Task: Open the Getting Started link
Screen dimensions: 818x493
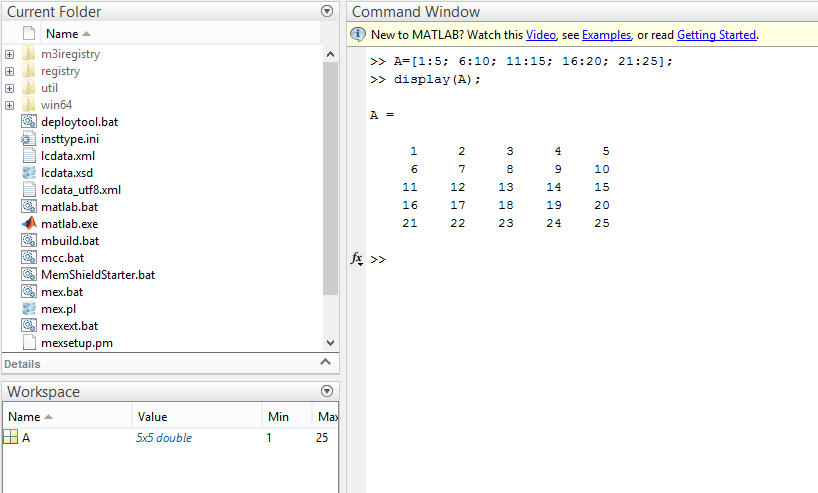Action: coord(716,35)
